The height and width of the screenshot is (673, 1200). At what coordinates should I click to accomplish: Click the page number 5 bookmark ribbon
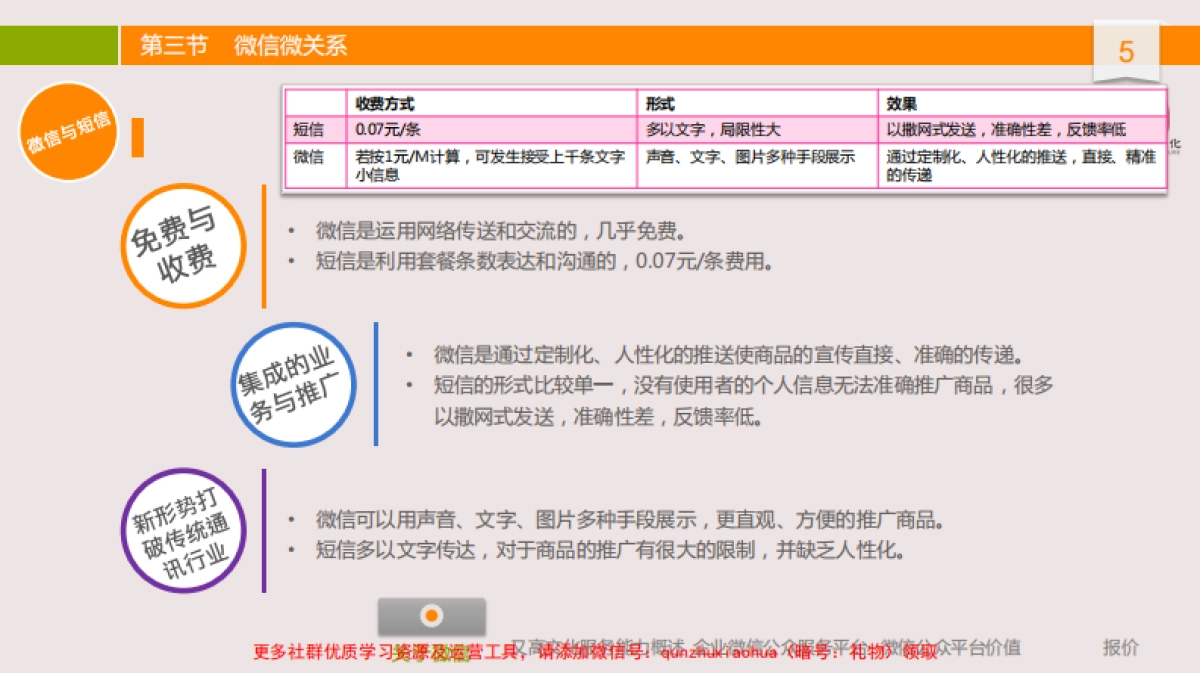click(1124, 48)
